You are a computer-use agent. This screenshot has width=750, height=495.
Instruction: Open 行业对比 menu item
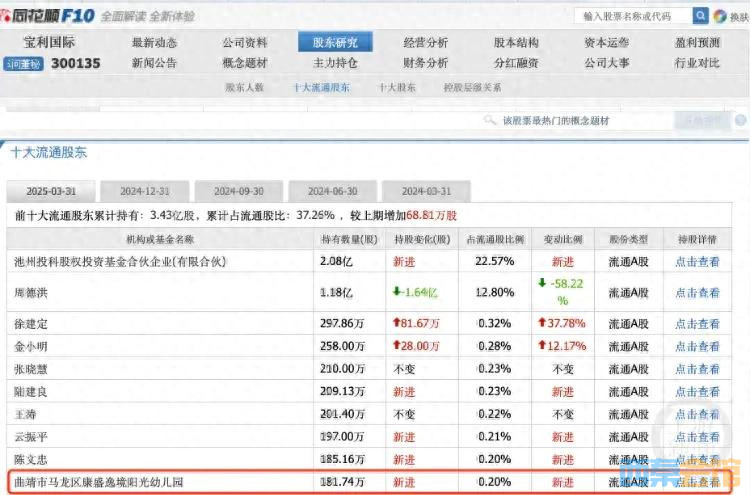tap(697, 63)
